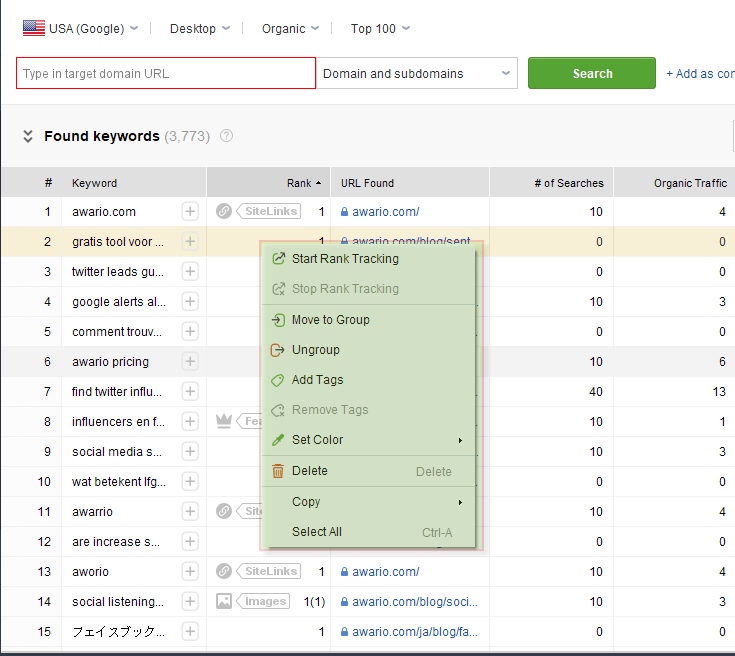Open awario.com/blog/soci... URL link

(x=415, y=602)
